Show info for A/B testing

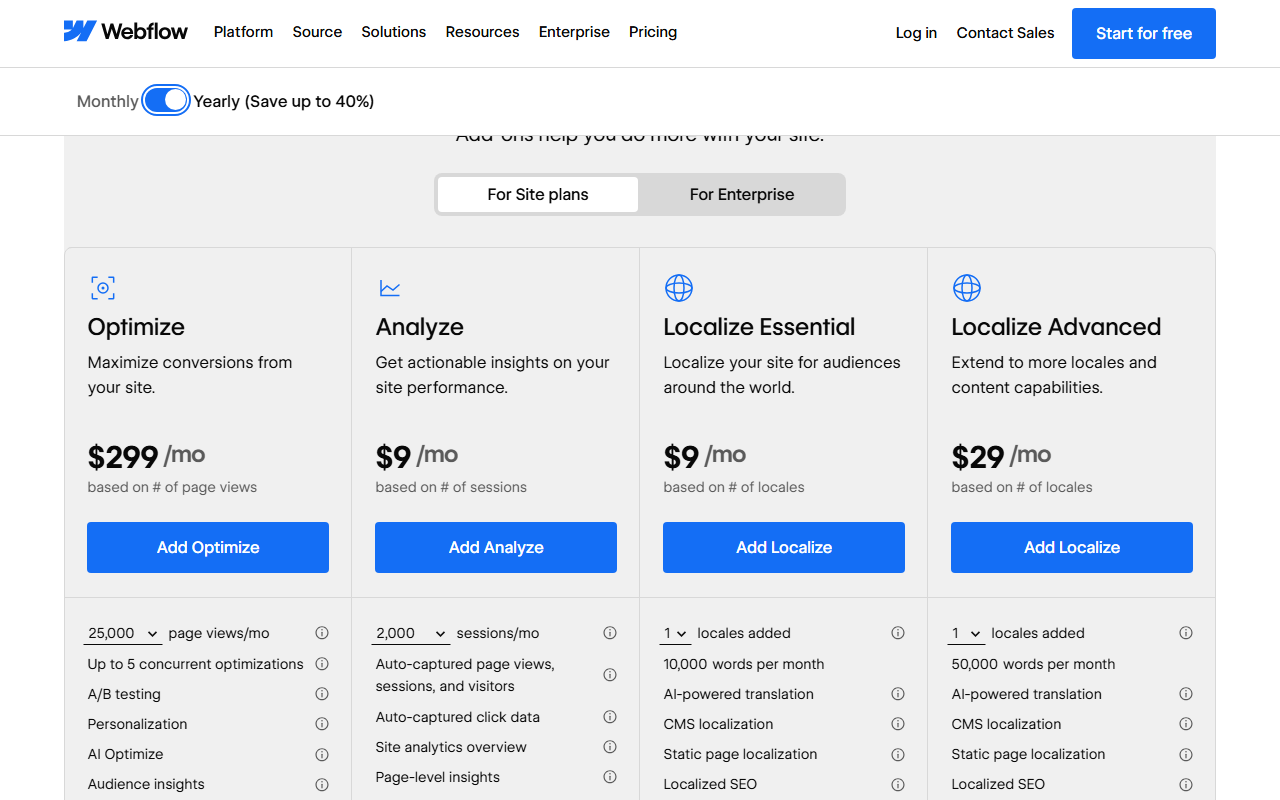coord(322,694)
